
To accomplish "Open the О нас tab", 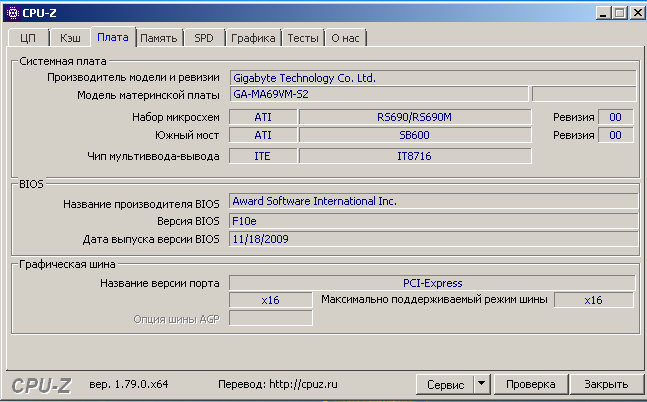I will [345, 38].
